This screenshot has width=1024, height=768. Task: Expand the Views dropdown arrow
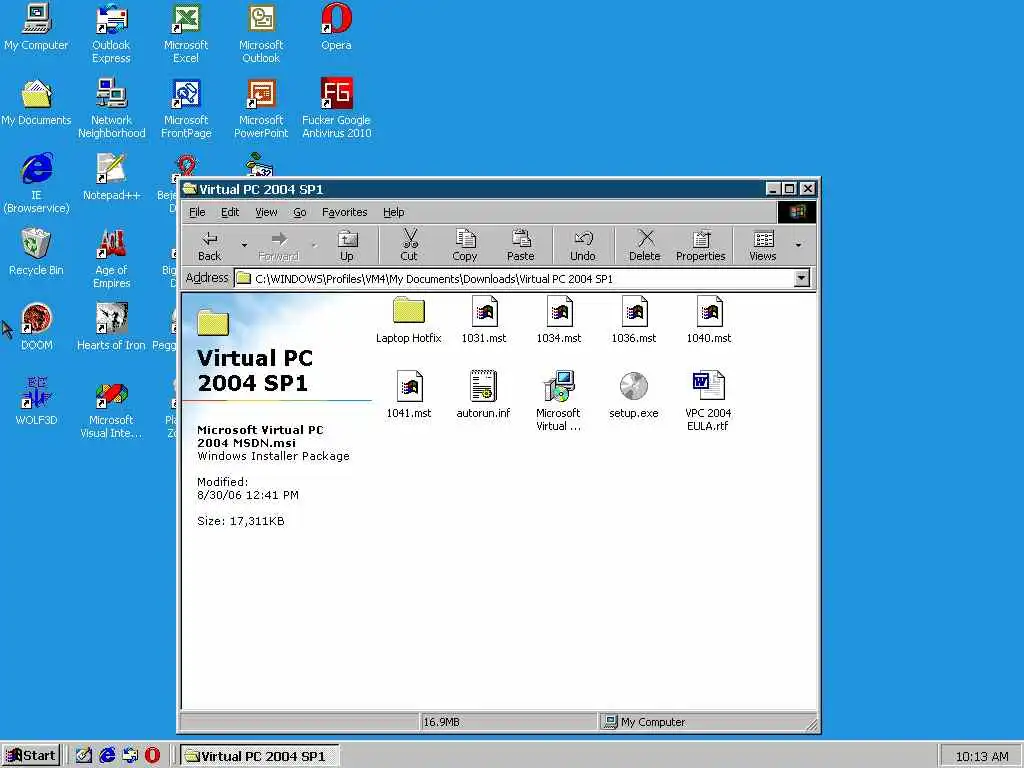point(798,246)
